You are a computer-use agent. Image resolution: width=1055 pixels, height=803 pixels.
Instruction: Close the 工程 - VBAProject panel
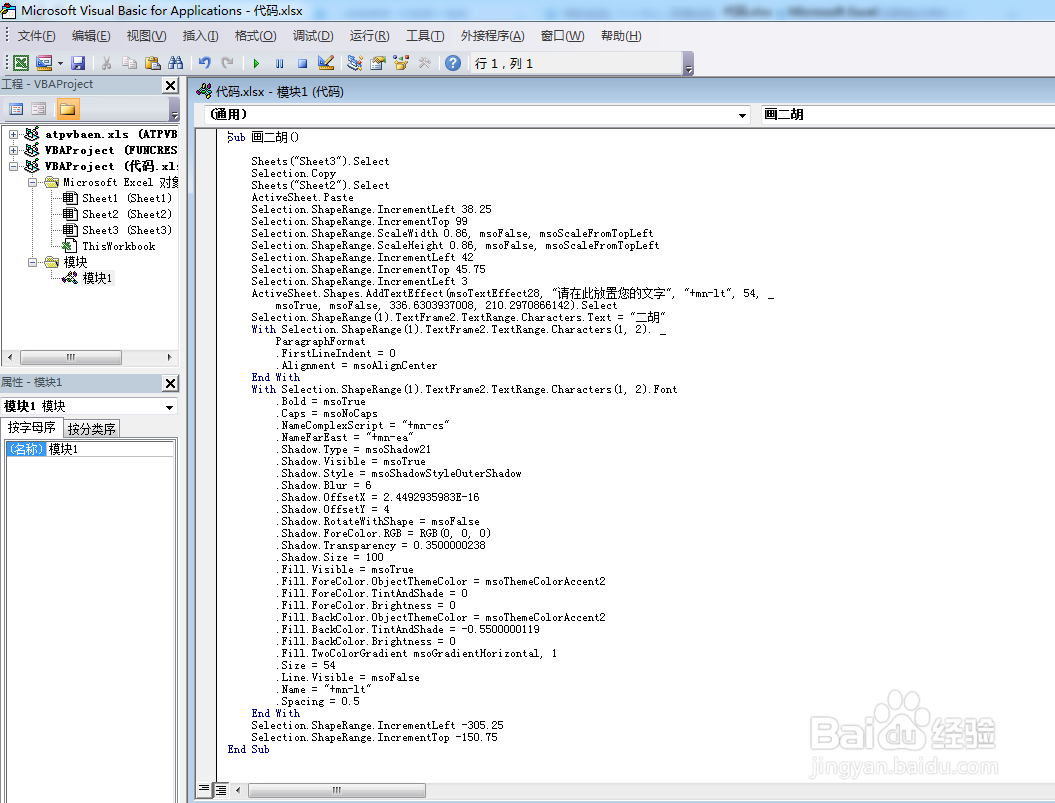click(170, 85)
